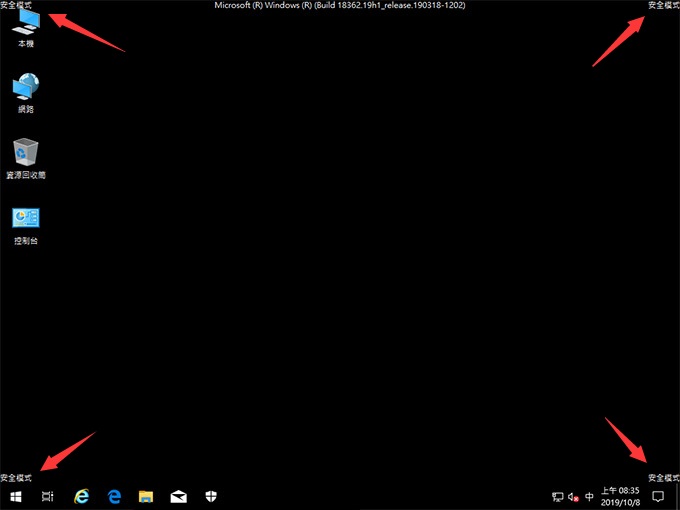680x510 pixels.
Task: Open Task View from the taskbar
Action: point(47,496)
